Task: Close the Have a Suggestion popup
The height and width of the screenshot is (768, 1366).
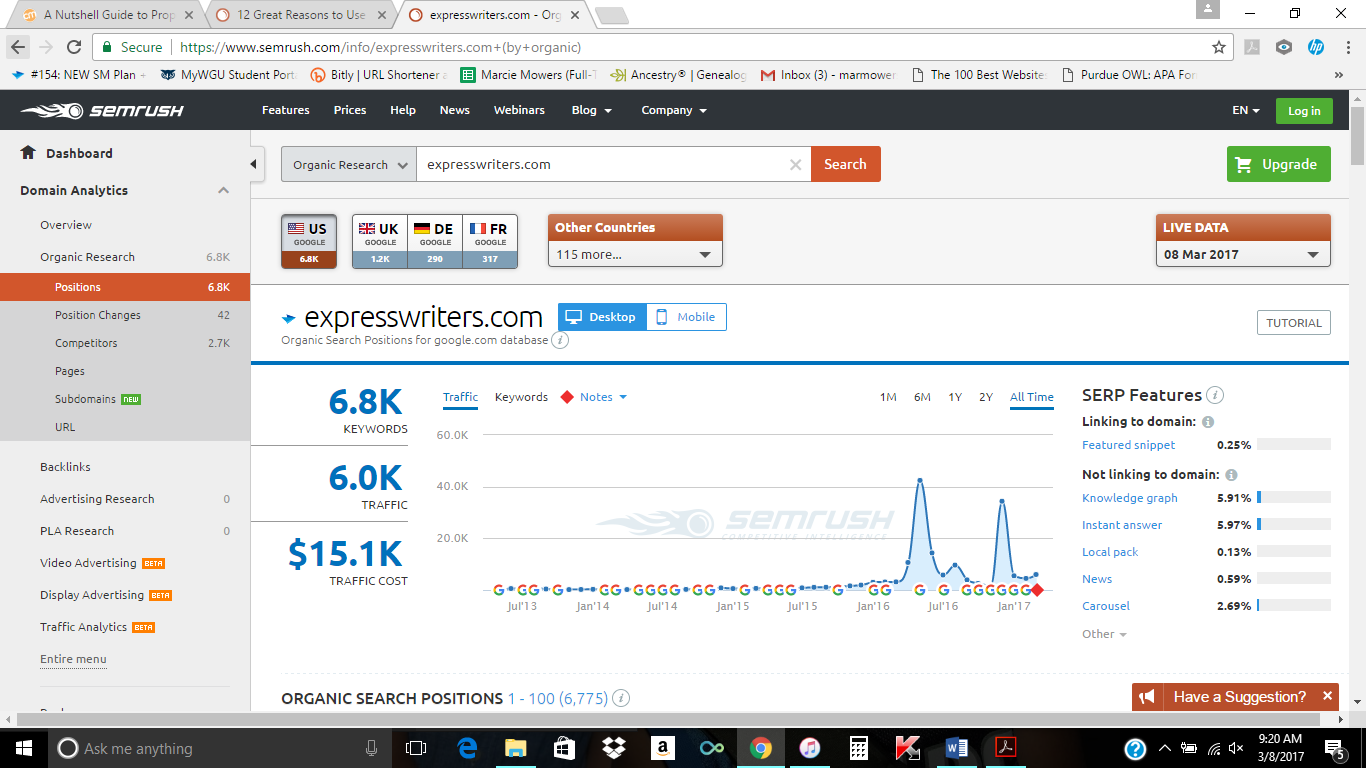Action: (x=1328, y=696)
